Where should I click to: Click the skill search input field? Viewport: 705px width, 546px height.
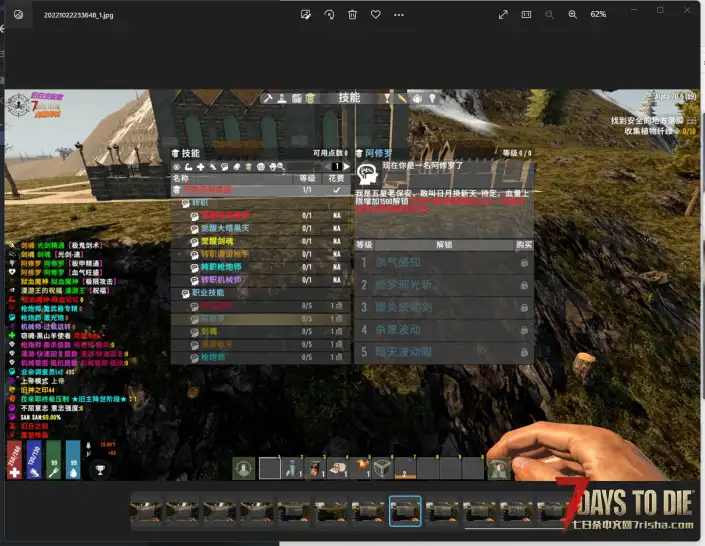(303, 167)
